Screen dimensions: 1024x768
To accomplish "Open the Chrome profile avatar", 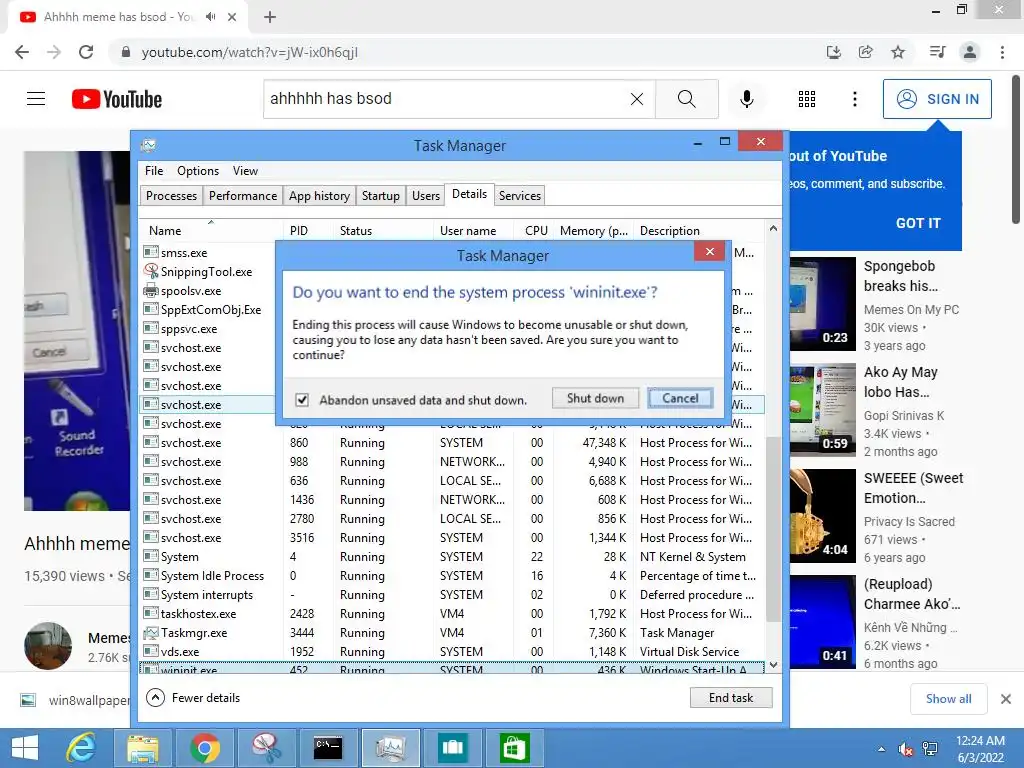I will tap(970, 52).
